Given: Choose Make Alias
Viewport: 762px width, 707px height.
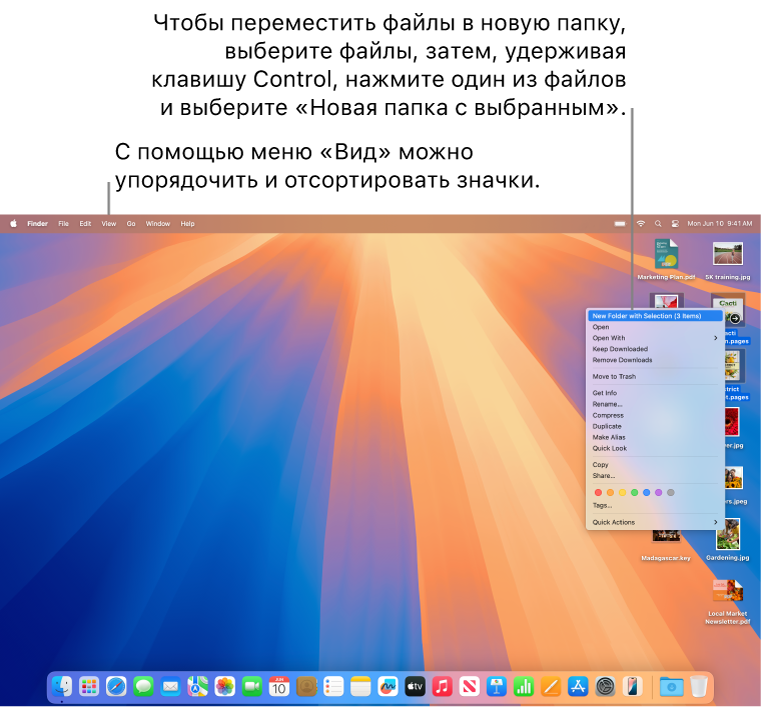Looking at the screenshot, I should [655, 437].
